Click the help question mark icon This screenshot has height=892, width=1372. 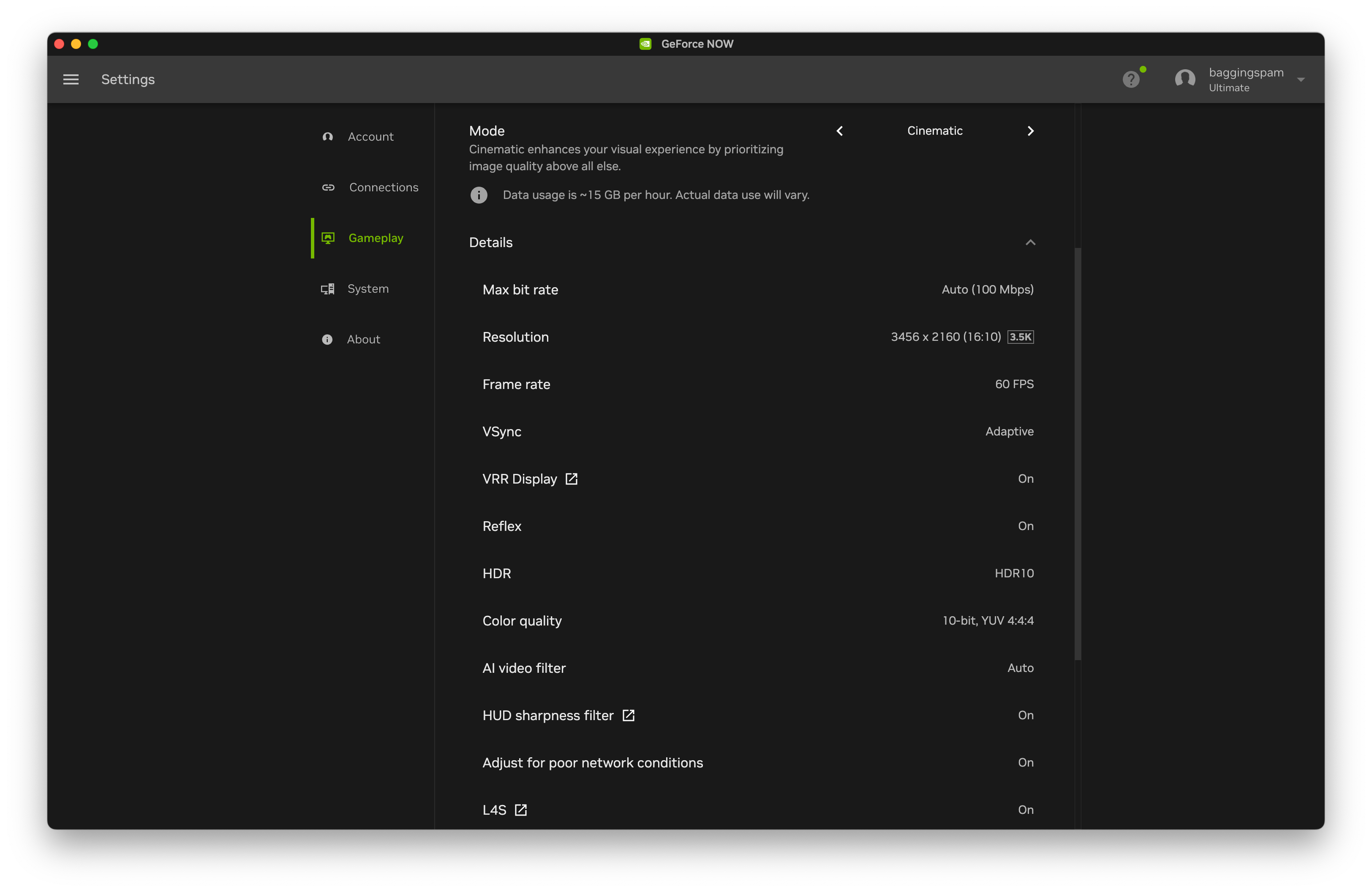click(1131, 79)
